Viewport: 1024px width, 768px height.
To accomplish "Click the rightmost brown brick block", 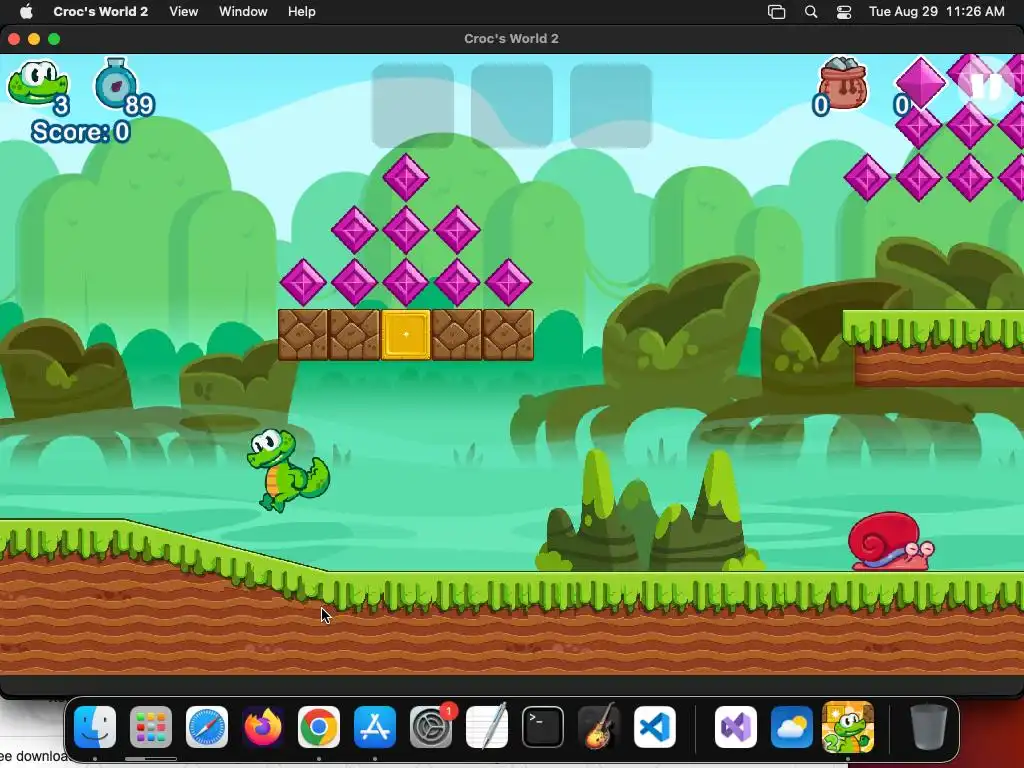I will [508, 334].
